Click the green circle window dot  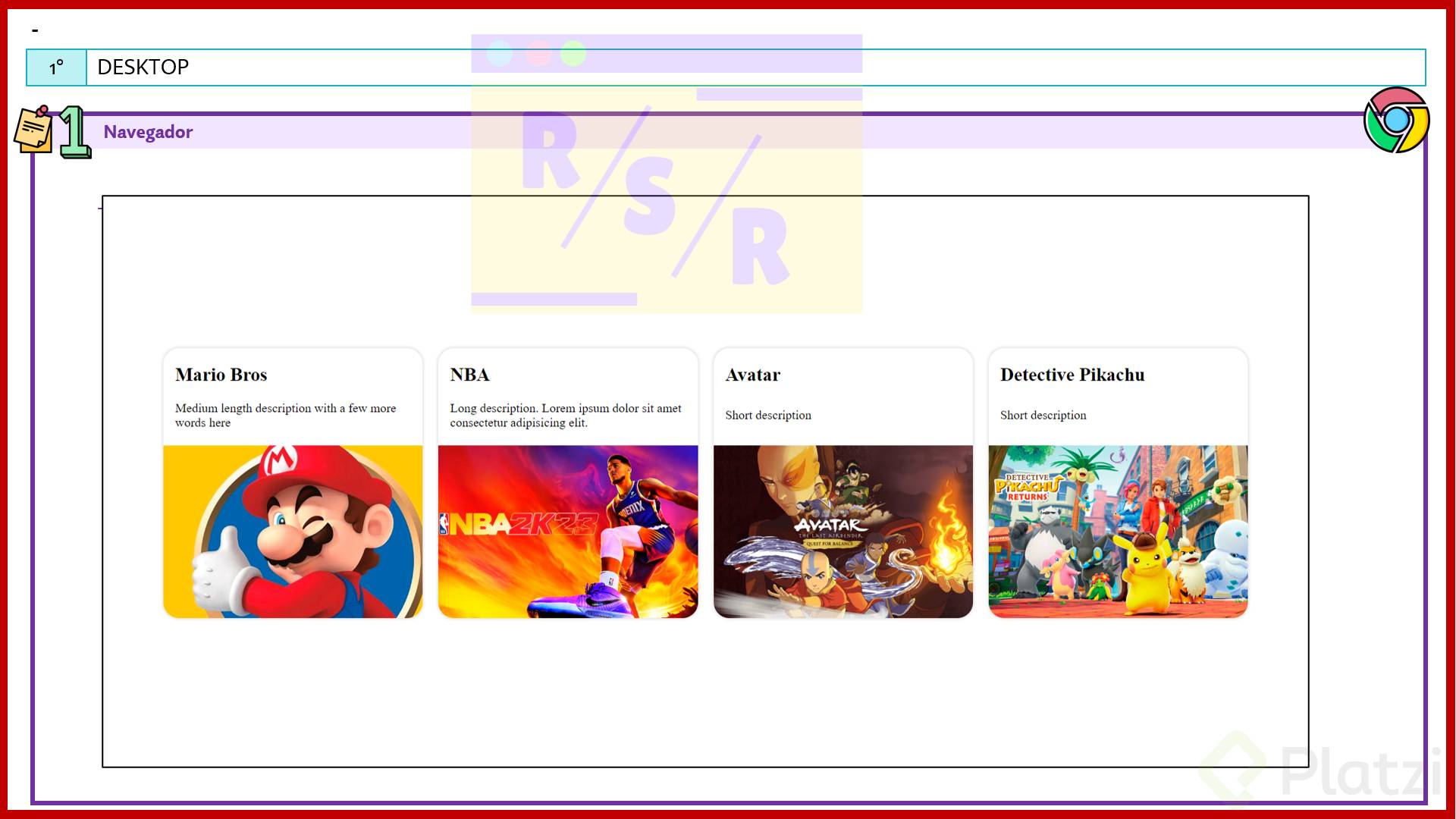[x=573, y=54]
